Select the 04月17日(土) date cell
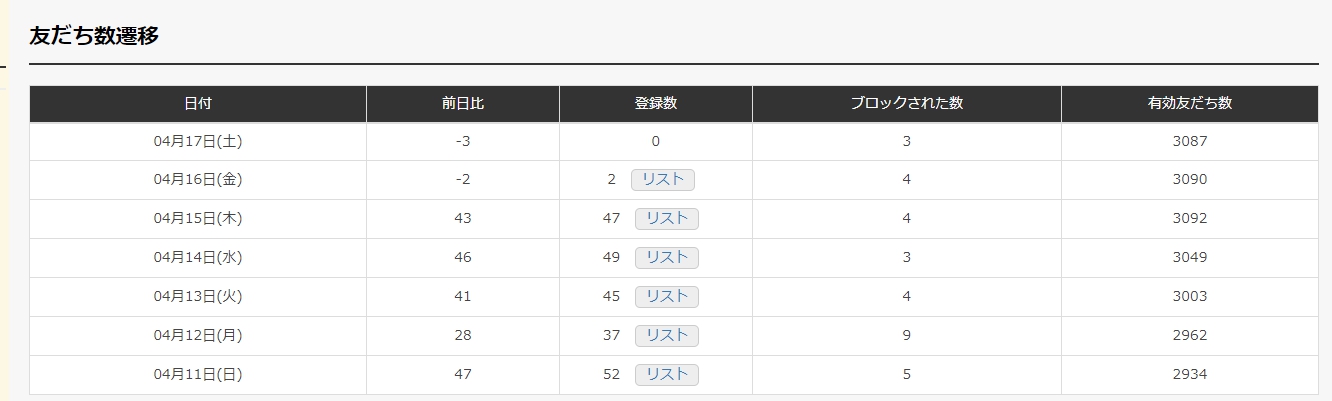1332x401 pixels. tap(198, 142)
